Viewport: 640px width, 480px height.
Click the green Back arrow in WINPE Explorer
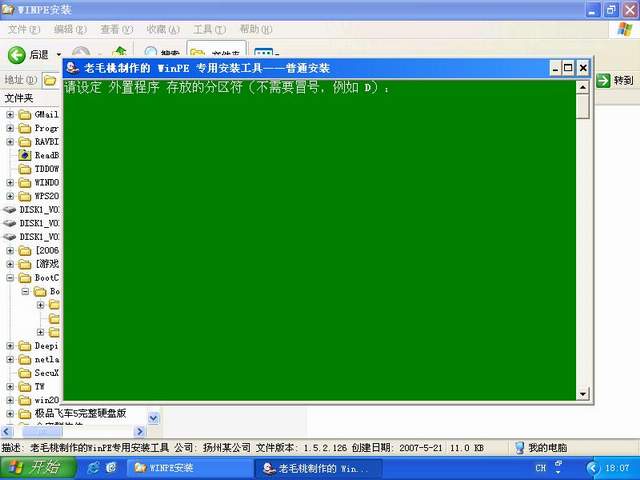[17, 55]
